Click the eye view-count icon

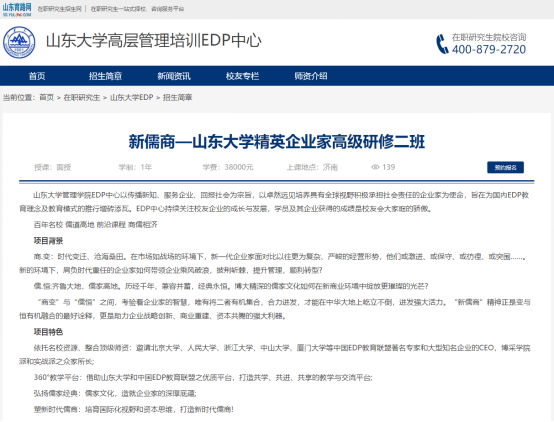coord(375,167)
